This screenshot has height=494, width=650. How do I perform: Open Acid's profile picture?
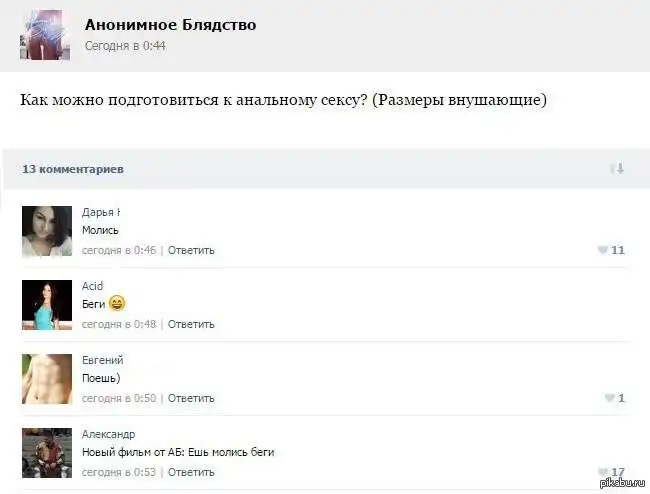pyautogui.click(x=47, y=305)
